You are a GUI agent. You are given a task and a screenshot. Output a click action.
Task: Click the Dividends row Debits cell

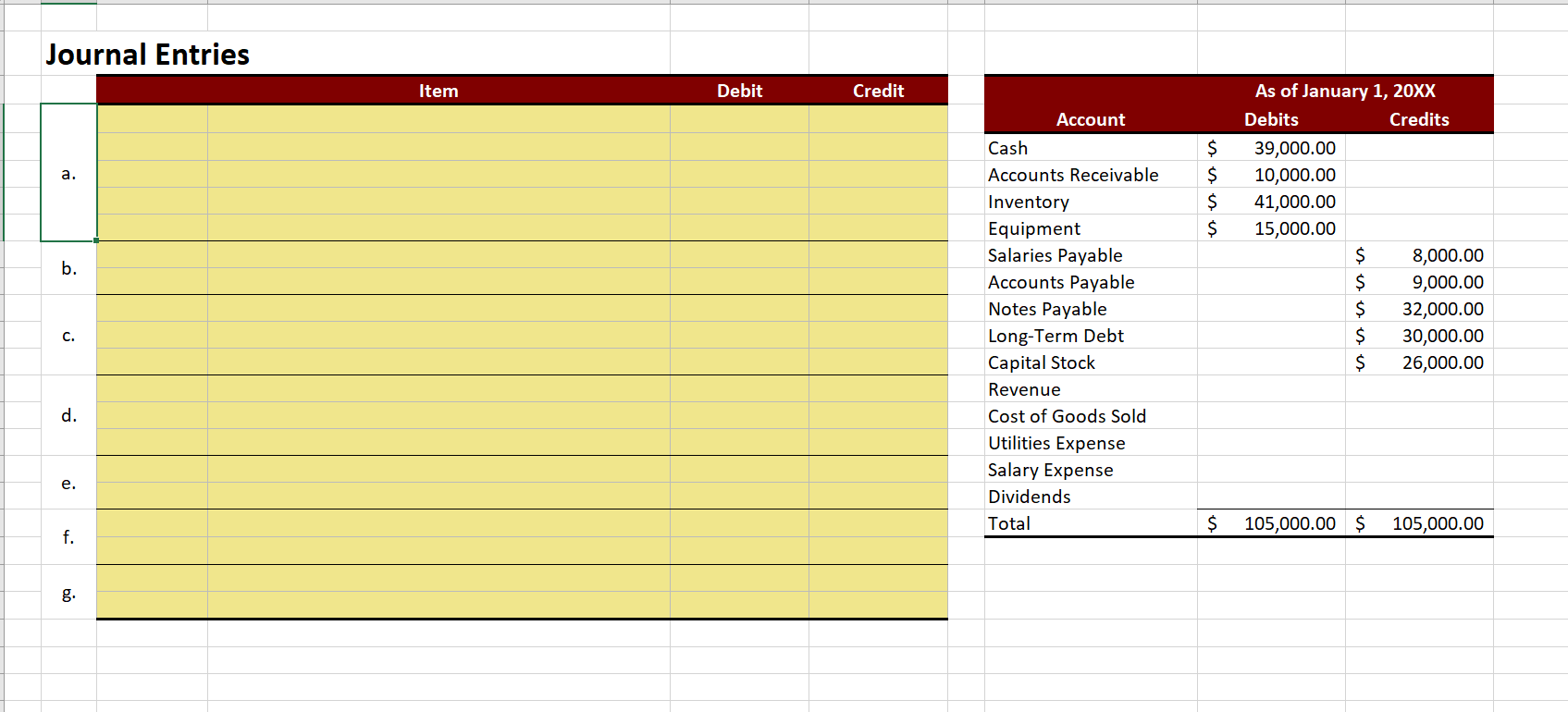click(1271, 497)
